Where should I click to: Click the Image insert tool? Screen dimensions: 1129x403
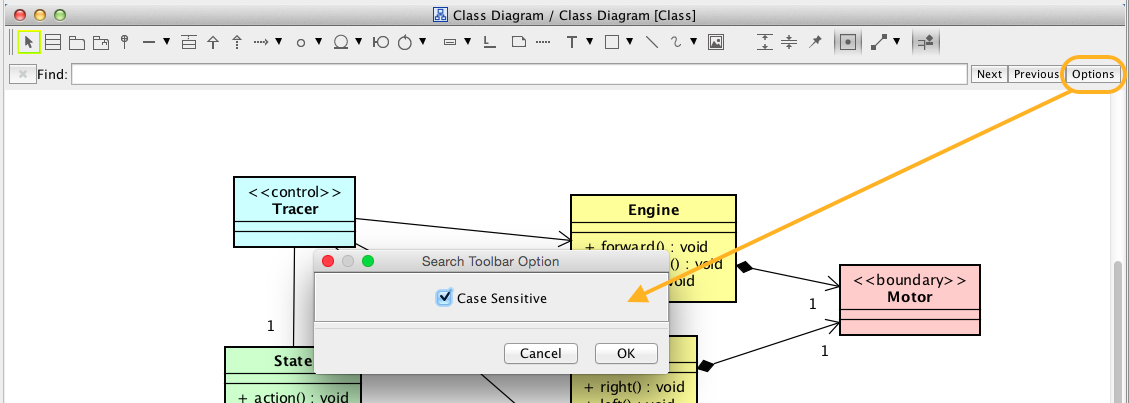pos(715,42)
